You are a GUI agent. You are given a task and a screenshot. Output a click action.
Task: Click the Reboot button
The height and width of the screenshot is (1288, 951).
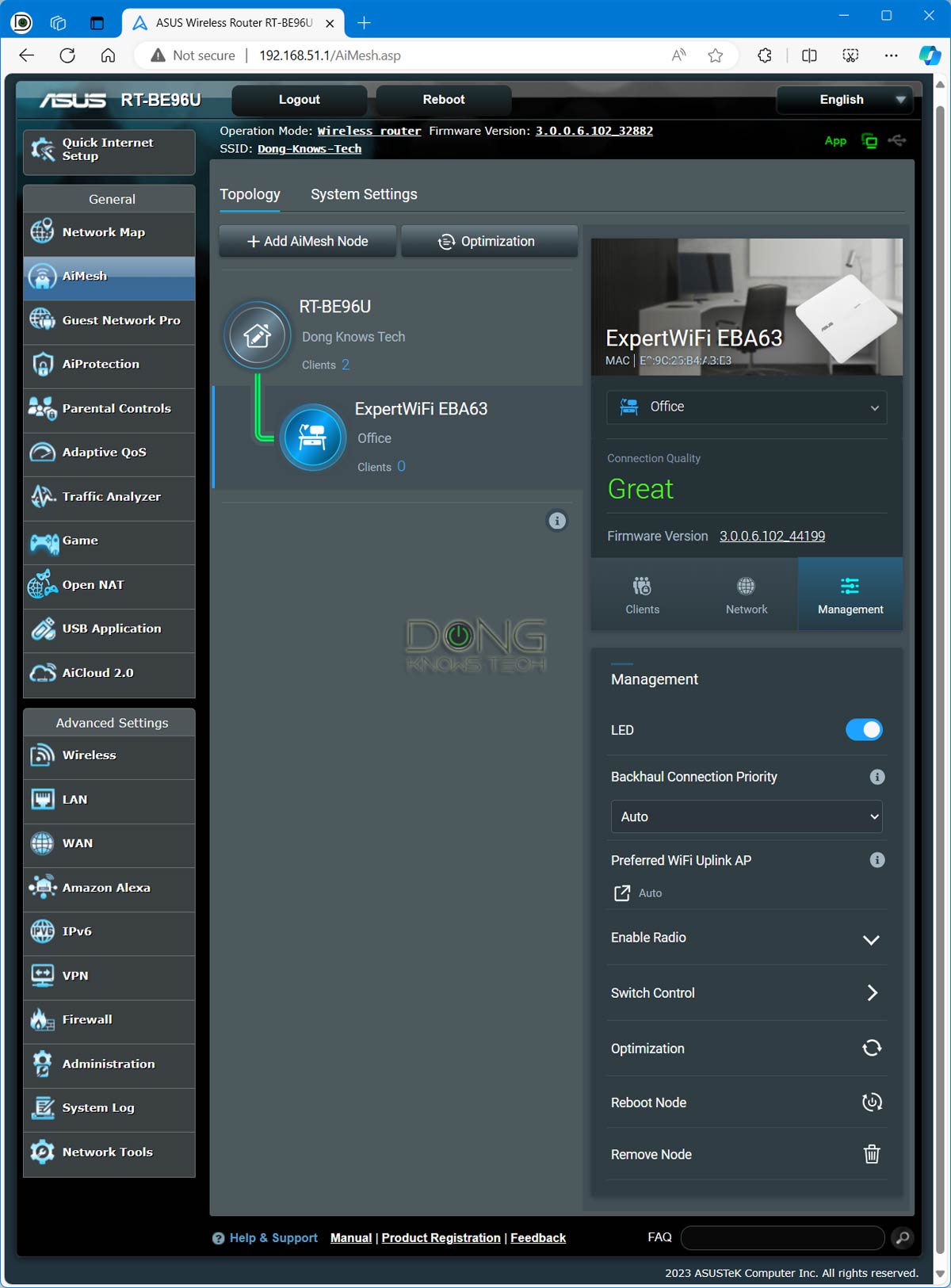click(x=444, y=100)
